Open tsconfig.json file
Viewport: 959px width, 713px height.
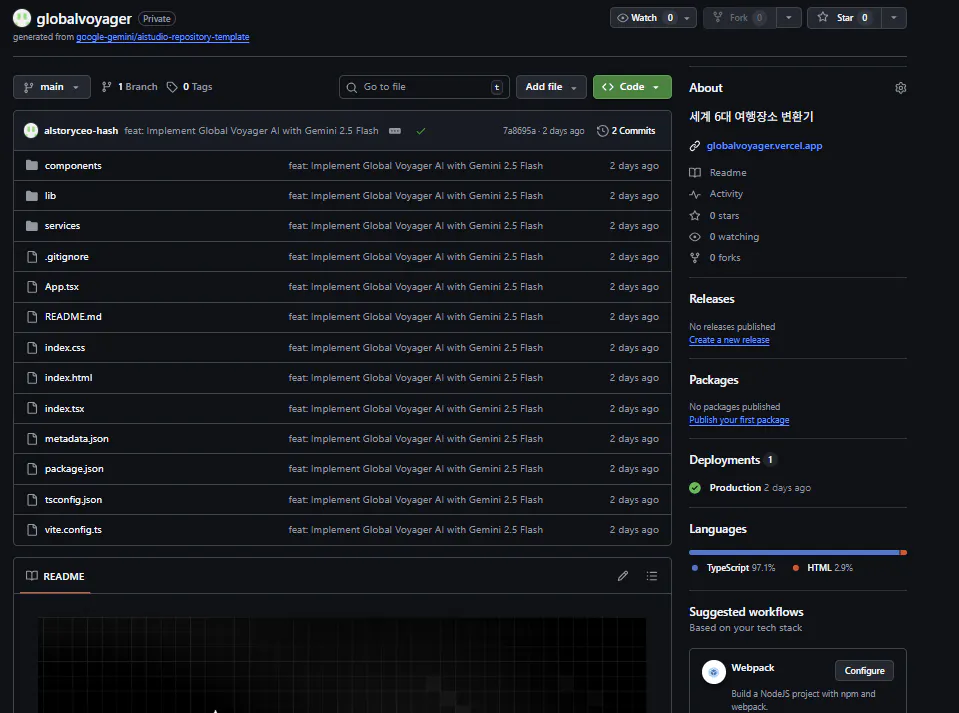coord(73,500)
